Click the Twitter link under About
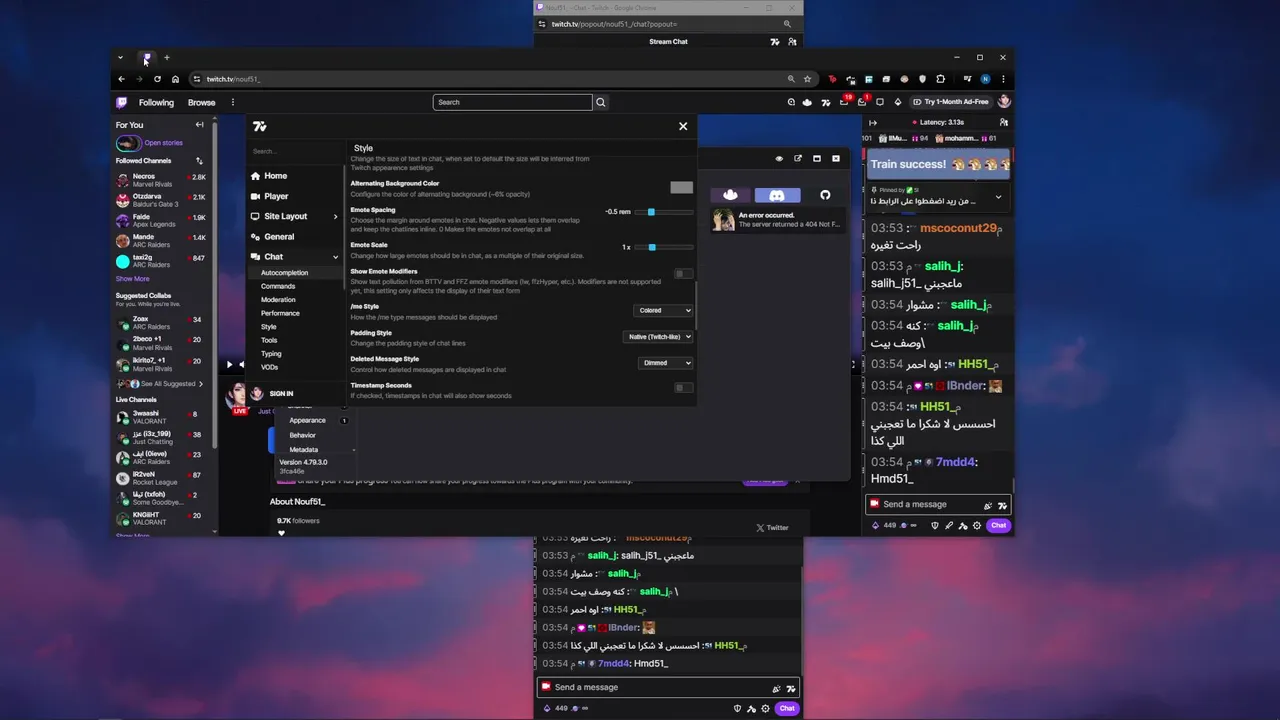The image size is (1280, 720). click(772, 528)
